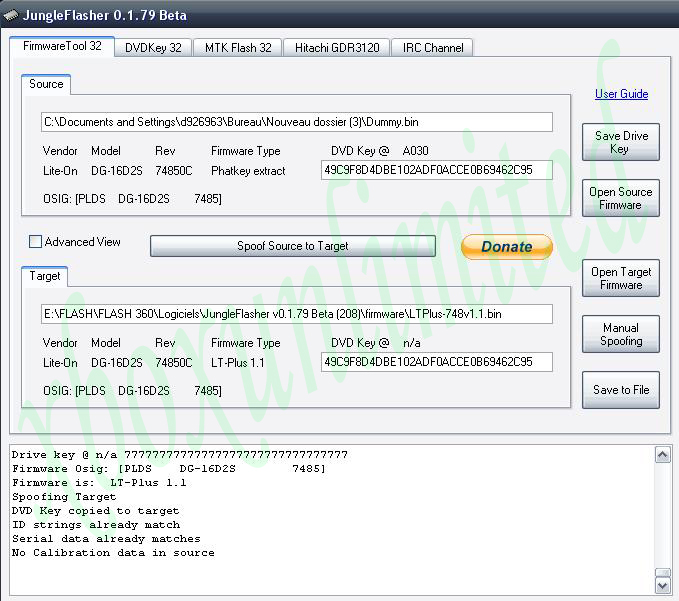The image size is (679, 601).
Task: Click 'Phatkey extract' firmware type in Source
Action: point(248,171)
